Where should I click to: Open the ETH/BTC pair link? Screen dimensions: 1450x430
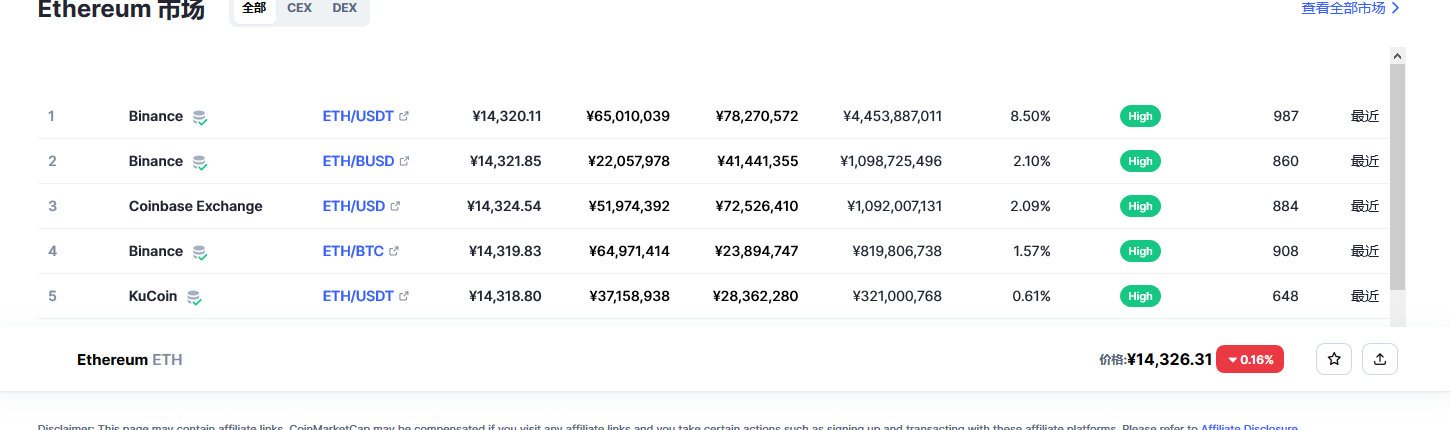click(353, 251)
